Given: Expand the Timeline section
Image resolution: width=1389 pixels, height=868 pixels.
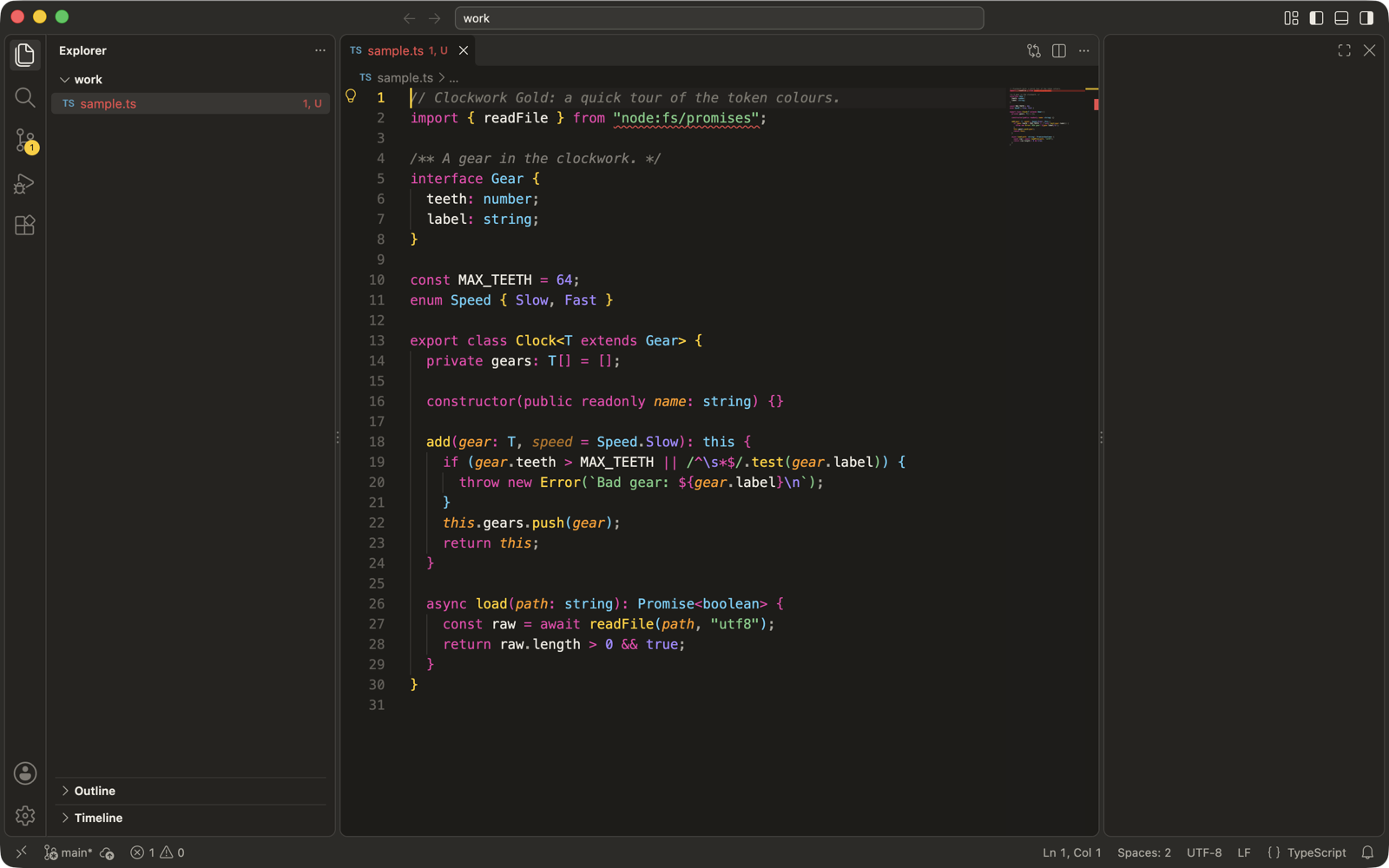Looking at the screenshot, I should (191, 818).
